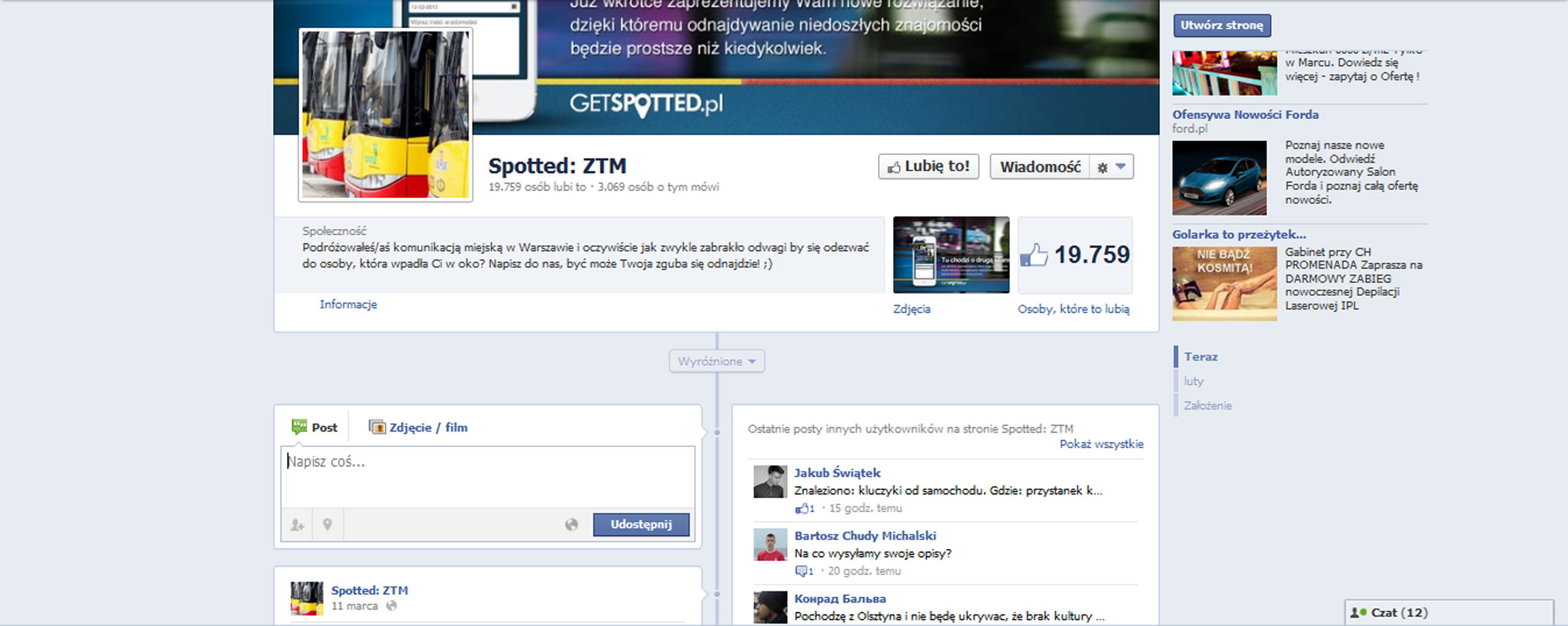Click the globe privacy icon beside Udostępnij
The height and width of the screenshot is (626, 1568).
[x=571, y=525]
